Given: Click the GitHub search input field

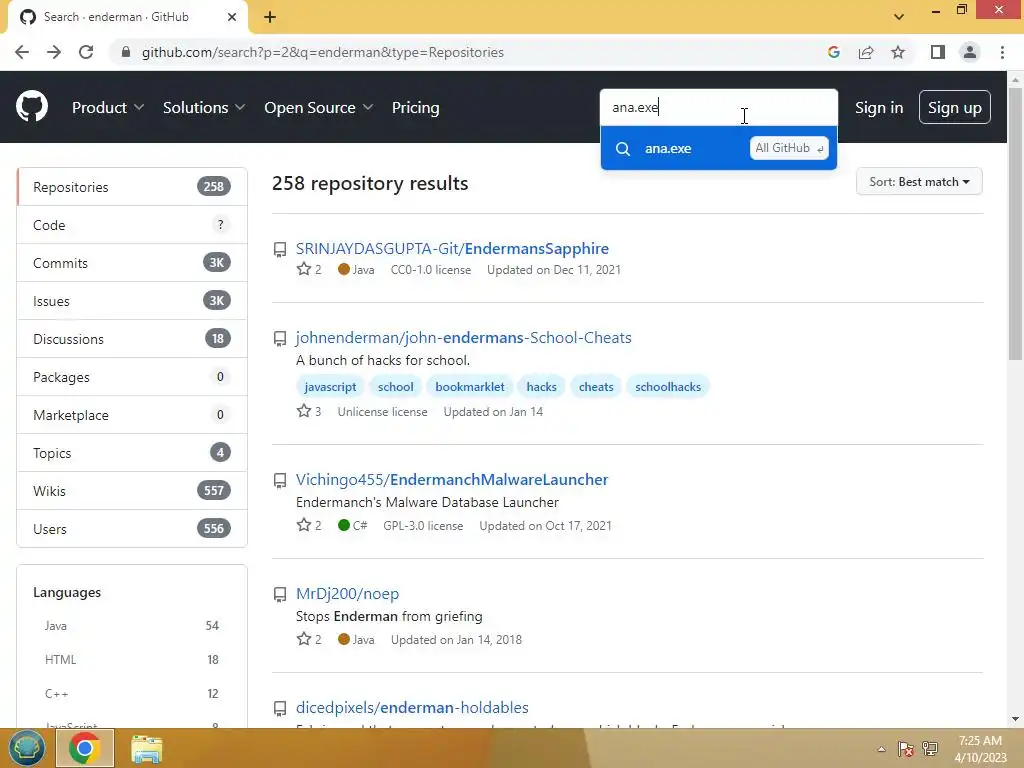Looking at the screenshot, I should 718,108.
